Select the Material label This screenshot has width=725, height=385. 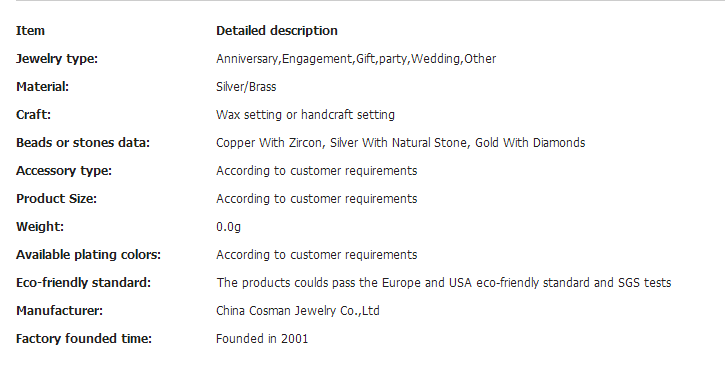click(x=43, y=87)
